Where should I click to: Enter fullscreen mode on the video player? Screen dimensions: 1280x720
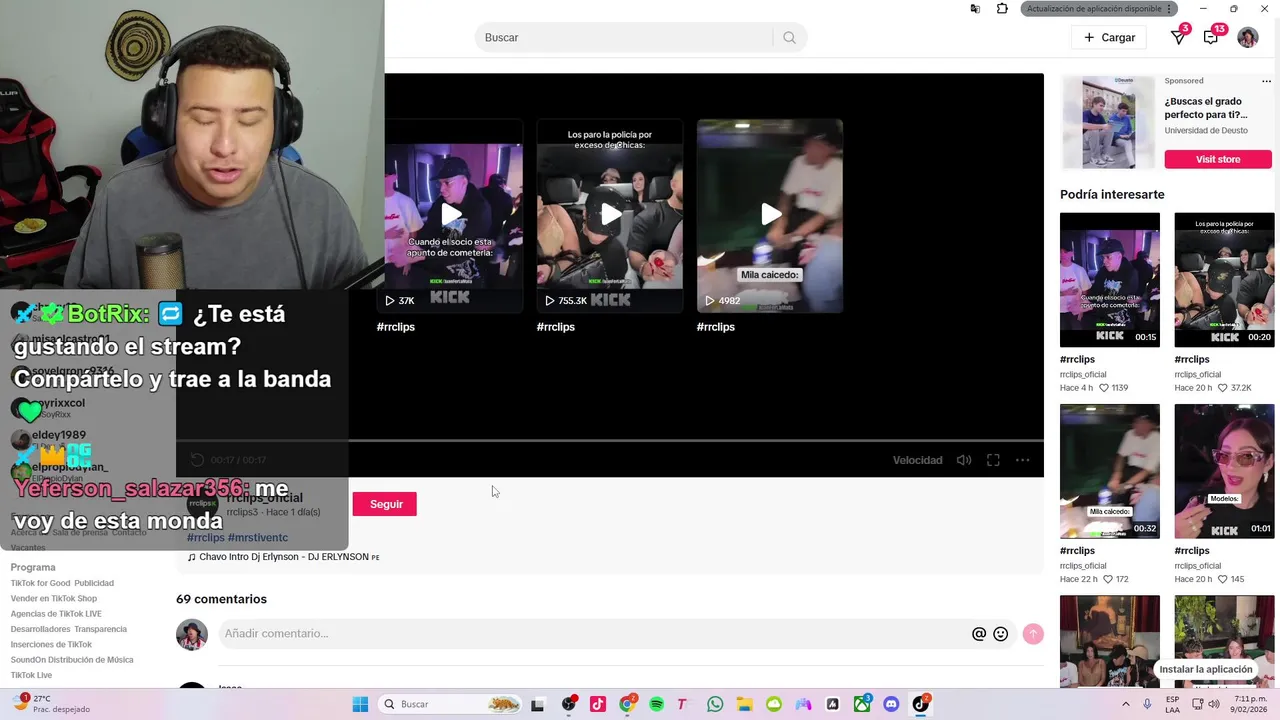tap(993, 460)
